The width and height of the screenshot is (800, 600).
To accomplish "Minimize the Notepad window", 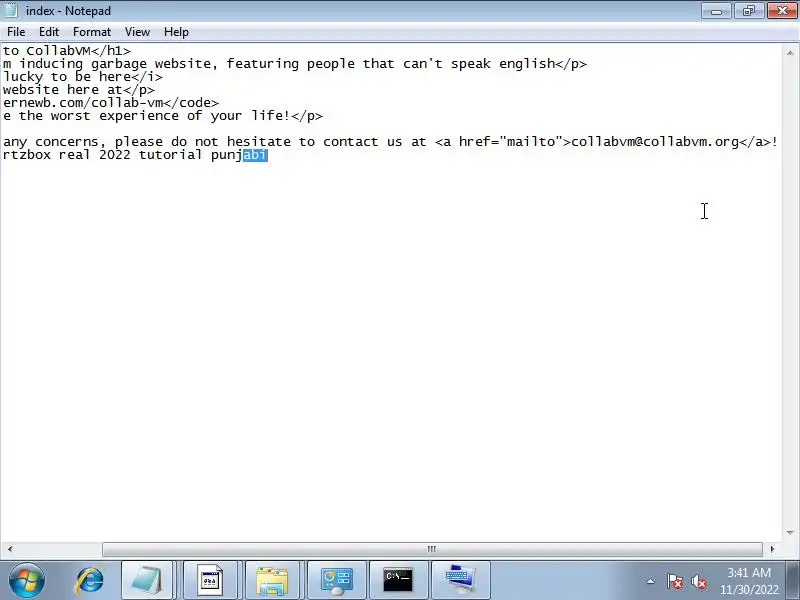I will click(x=716, y=11).
